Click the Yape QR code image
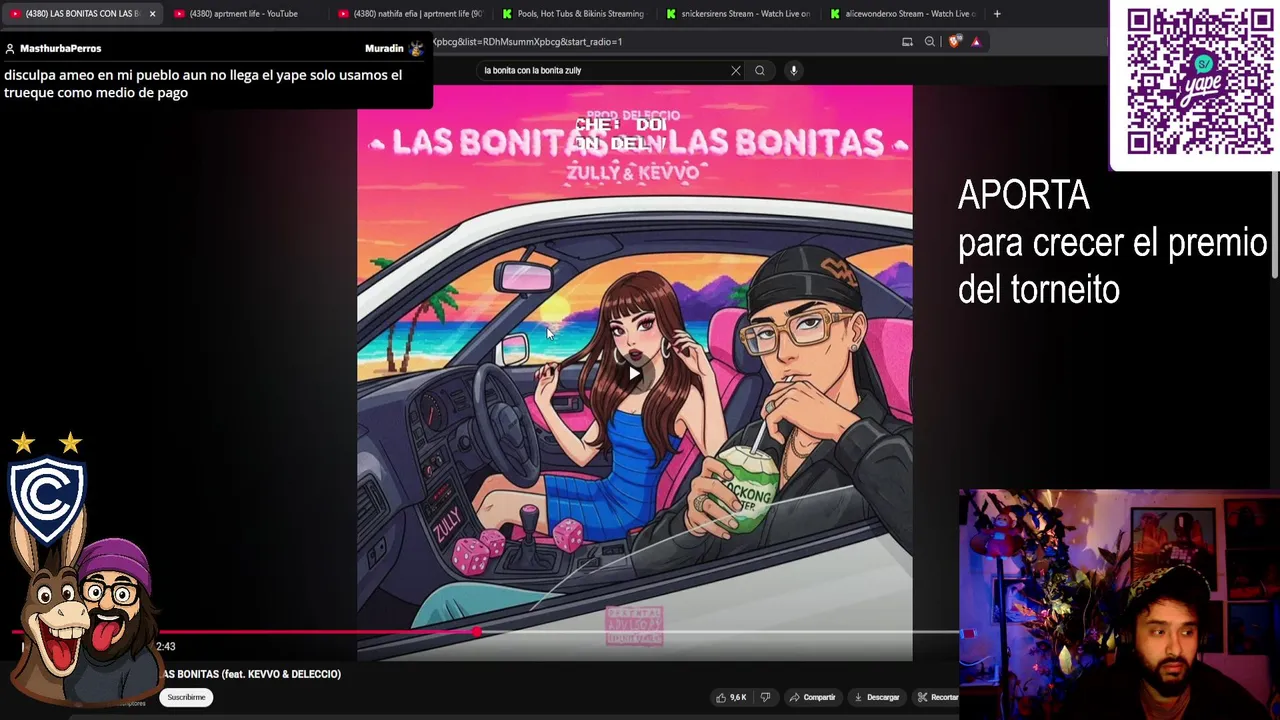This screenshot has width=1280, height=720. tap(1199, 82)
